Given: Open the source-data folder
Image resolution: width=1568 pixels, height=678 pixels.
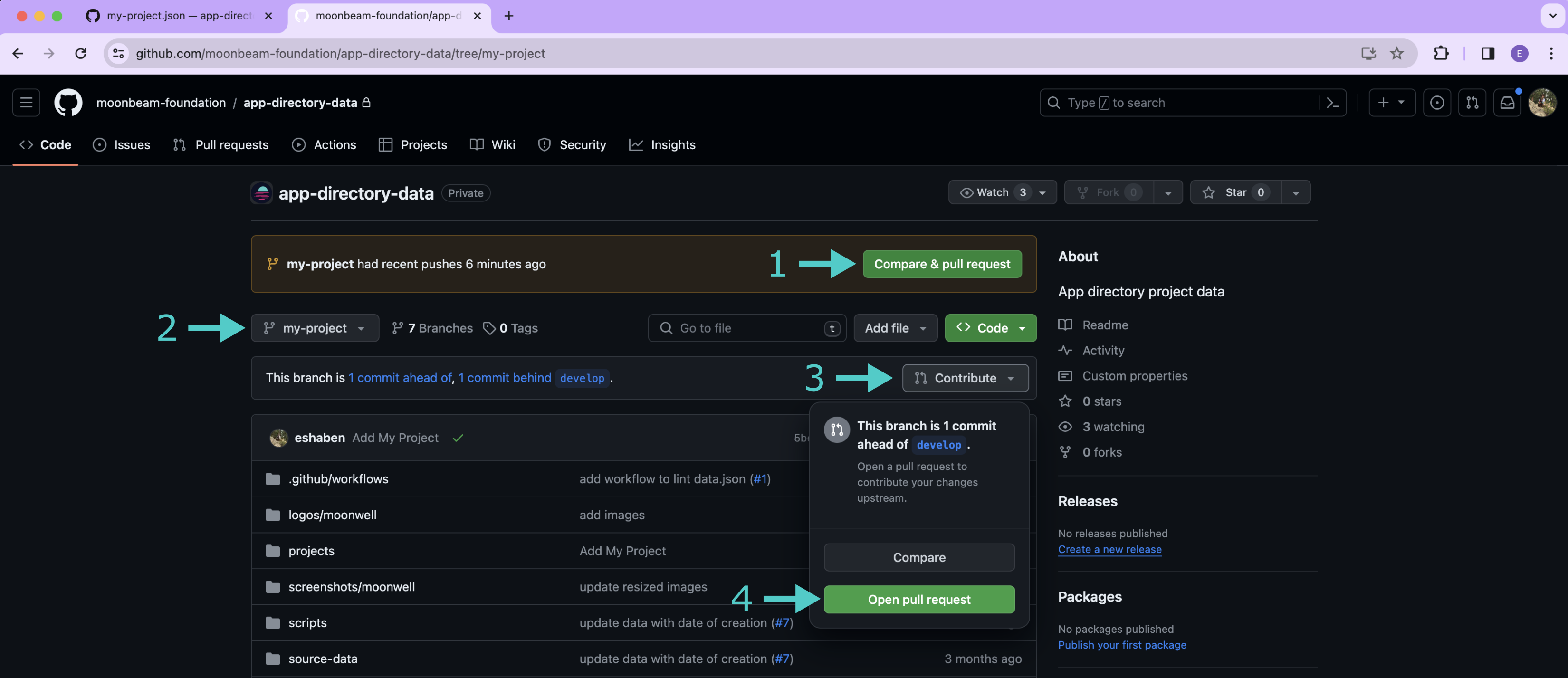Looking at the screenshot, I should click(323, 659).
